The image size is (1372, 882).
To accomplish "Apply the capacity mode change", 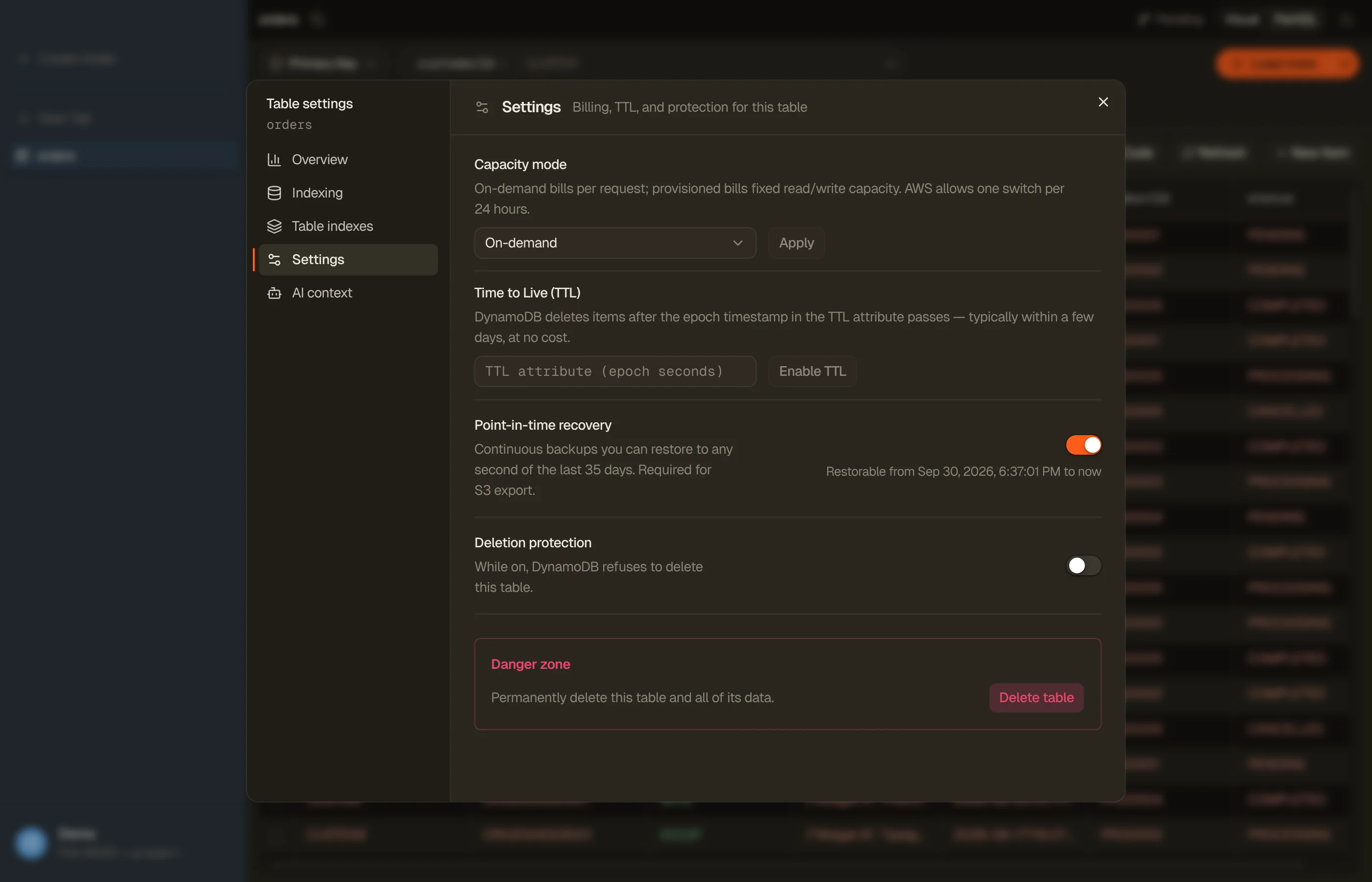I will [x=796, y=242].
